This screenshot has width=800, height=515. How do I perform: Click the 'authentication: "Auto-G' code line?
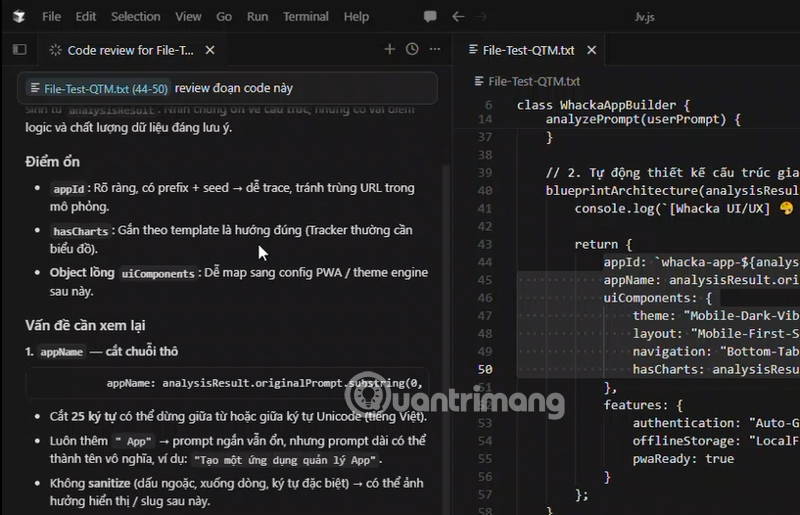pyautogui.click(x=715, y=423)
